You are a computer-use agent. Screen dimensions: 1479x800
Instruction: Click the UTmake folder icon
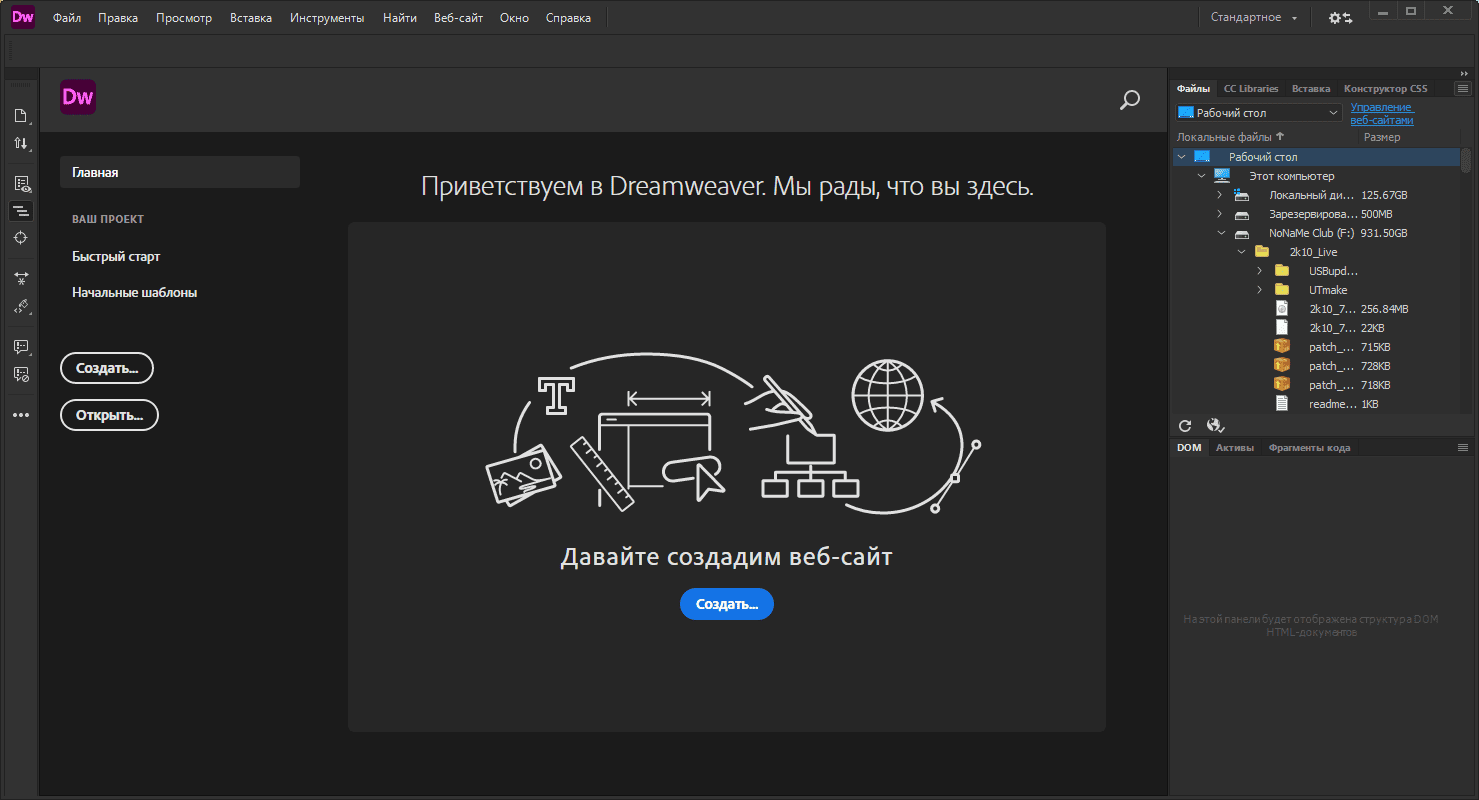pyautogui.click(x=1282, y=289)
